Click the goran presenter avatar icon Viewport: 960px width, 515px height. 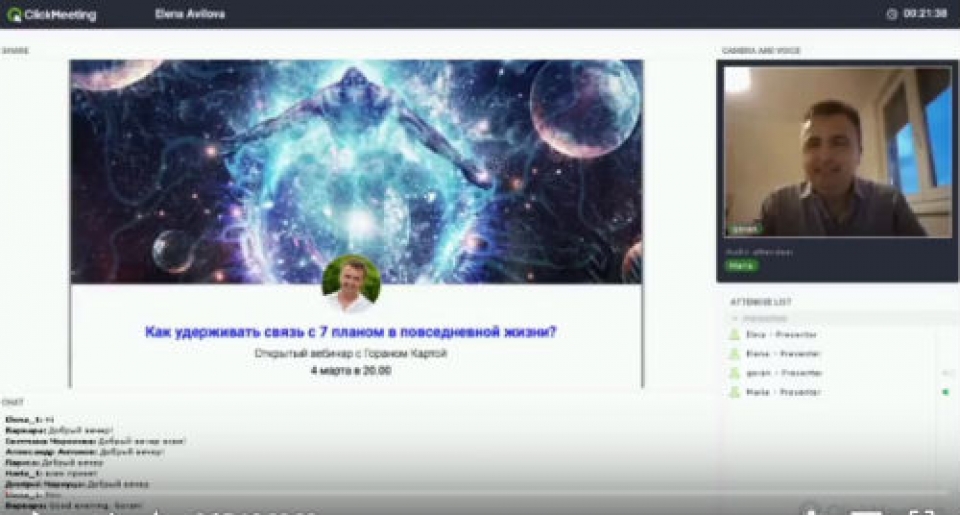[x=734, y=373]
